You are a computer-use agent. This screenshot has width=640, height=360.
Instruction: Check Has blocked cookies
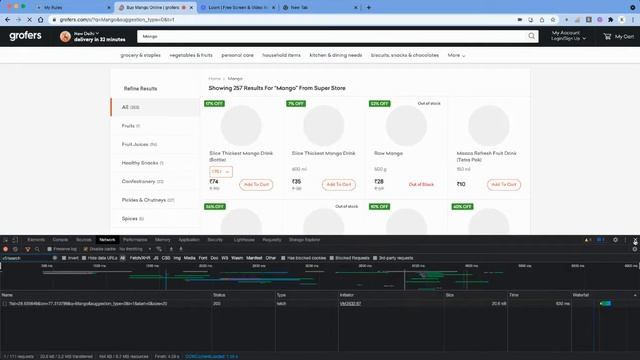(x=283, y=258)
